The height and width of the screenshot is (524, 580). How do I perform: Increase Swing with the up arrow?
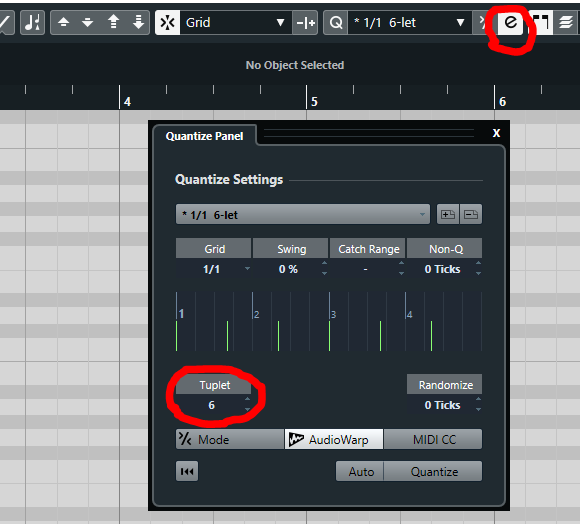(x=324, y=263)
